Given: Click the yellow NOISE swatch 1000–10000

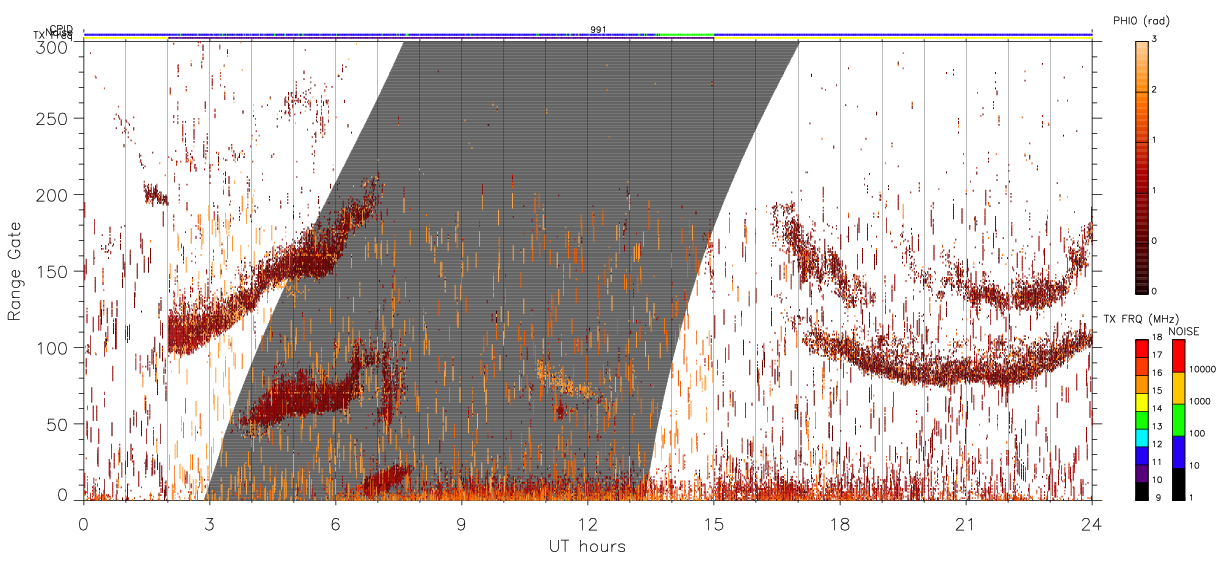Looking at the screenshot, I should (x=1179, y=388).
